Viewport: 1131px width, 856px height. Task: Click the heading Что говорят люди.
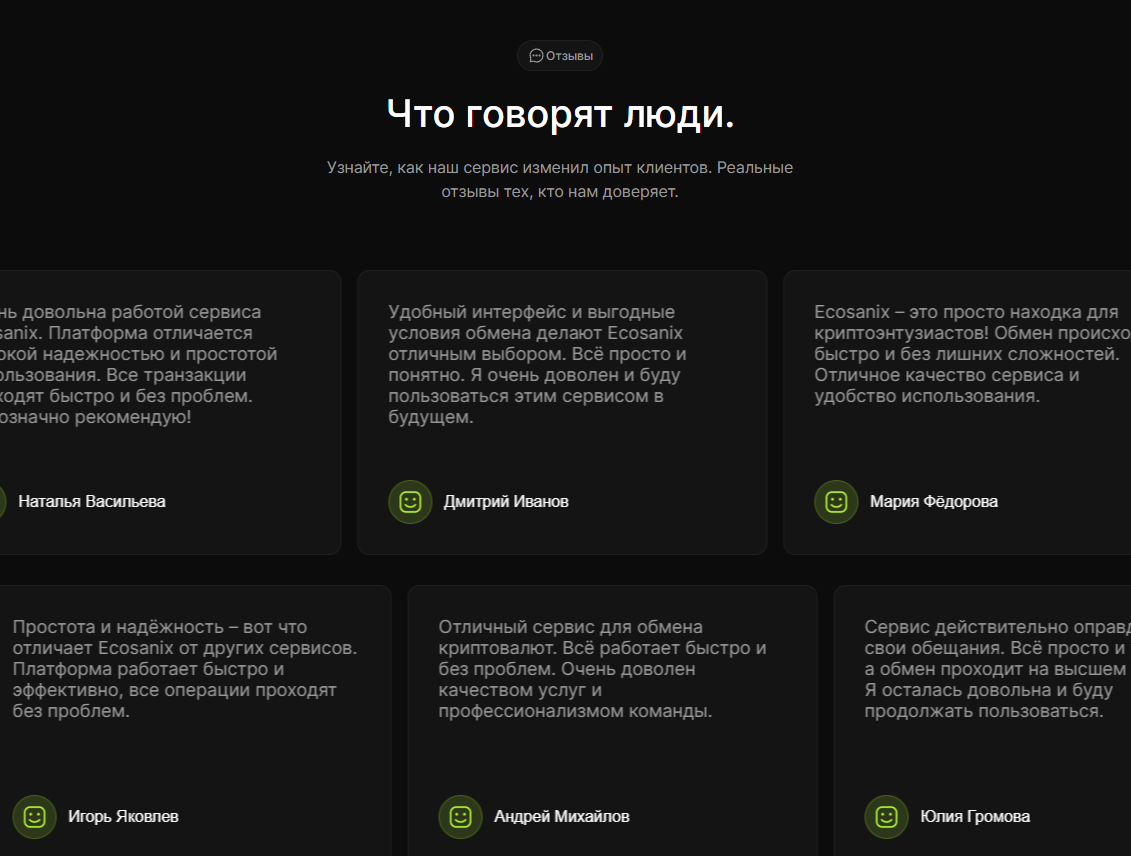click(560, 114)
